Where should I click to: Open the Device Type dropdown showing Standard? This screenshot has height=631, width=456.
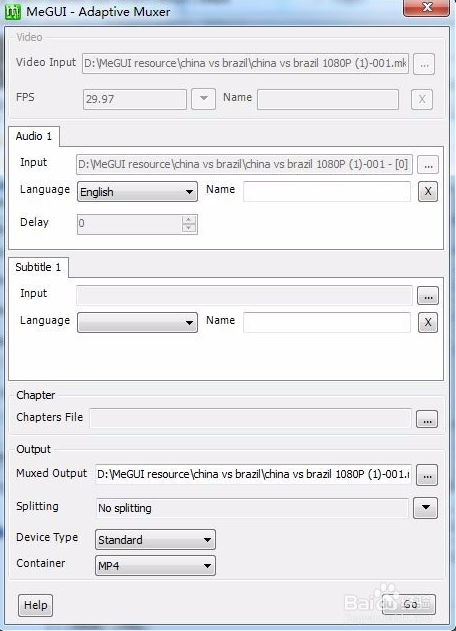click(155, 540)
